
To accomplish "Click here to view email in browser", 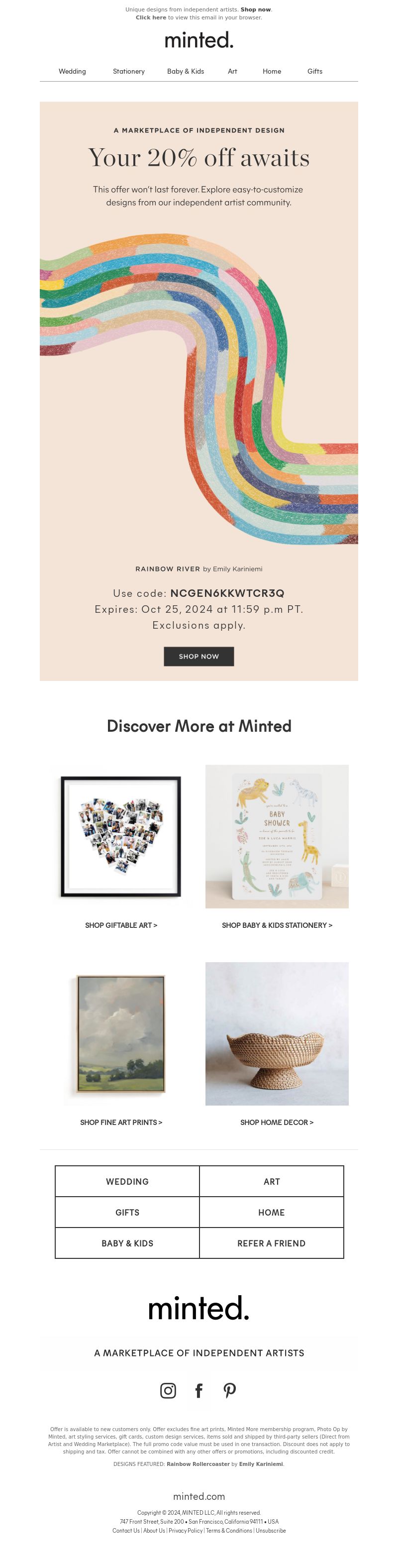I will (x=151, y=17).
